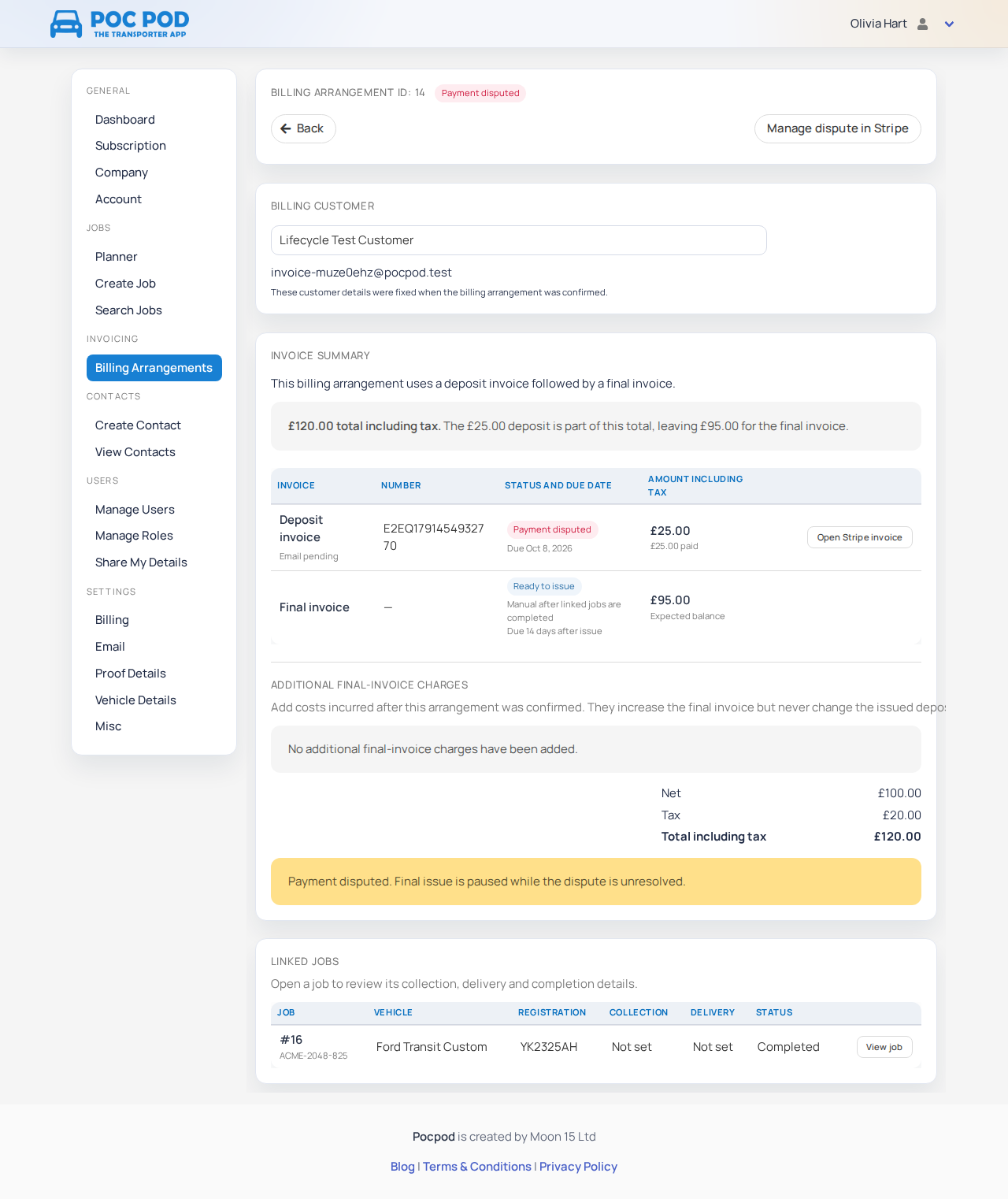
Task: Click job reference ACME-2048-825
Action: pos(313,1056)
